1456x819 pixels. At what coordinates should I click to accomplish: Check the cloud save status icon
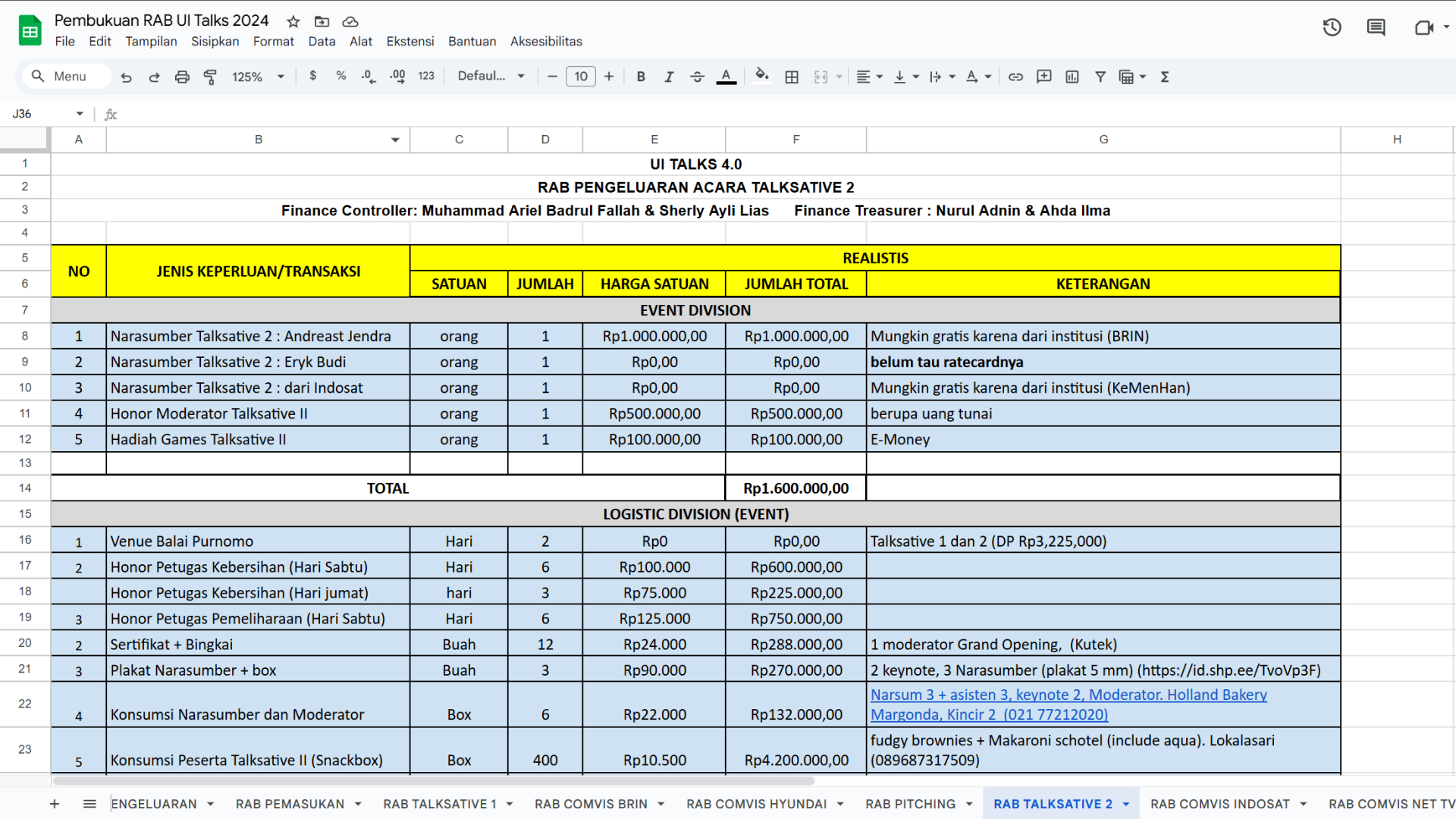click(x=350, y=21)
